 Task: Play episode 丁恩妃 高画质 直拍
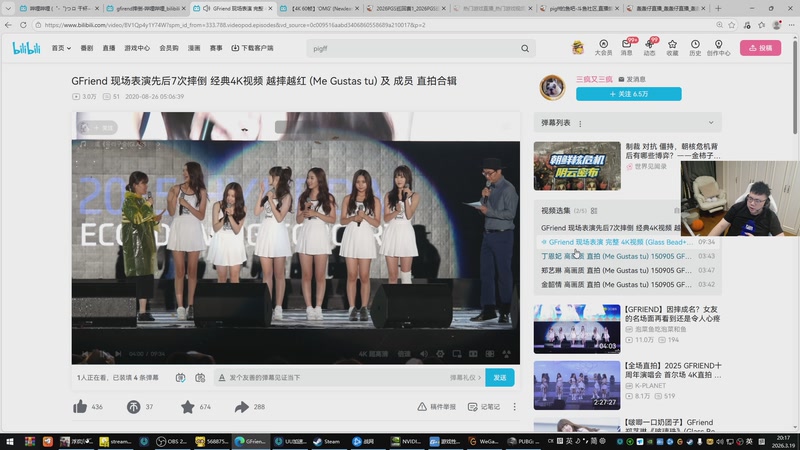pyautogui.click(x=628, y=256)
